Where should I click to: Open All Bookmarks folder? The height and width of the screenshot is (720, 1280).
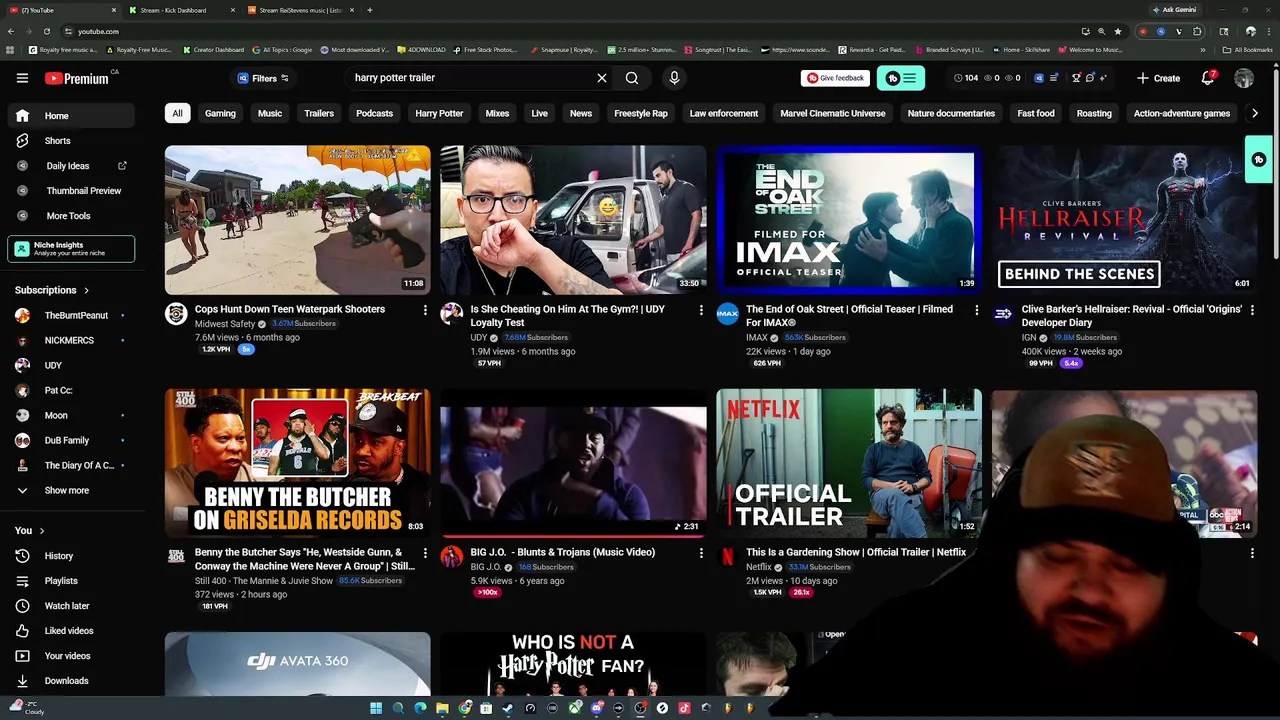tap(1247, 50)
